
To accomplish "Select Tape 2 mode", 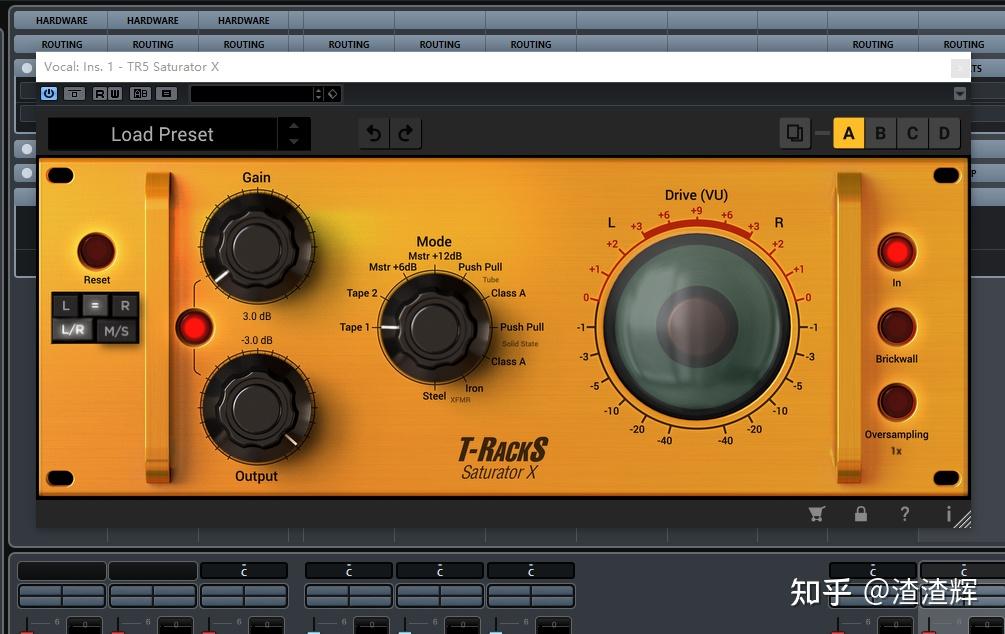I will (362, 293).
